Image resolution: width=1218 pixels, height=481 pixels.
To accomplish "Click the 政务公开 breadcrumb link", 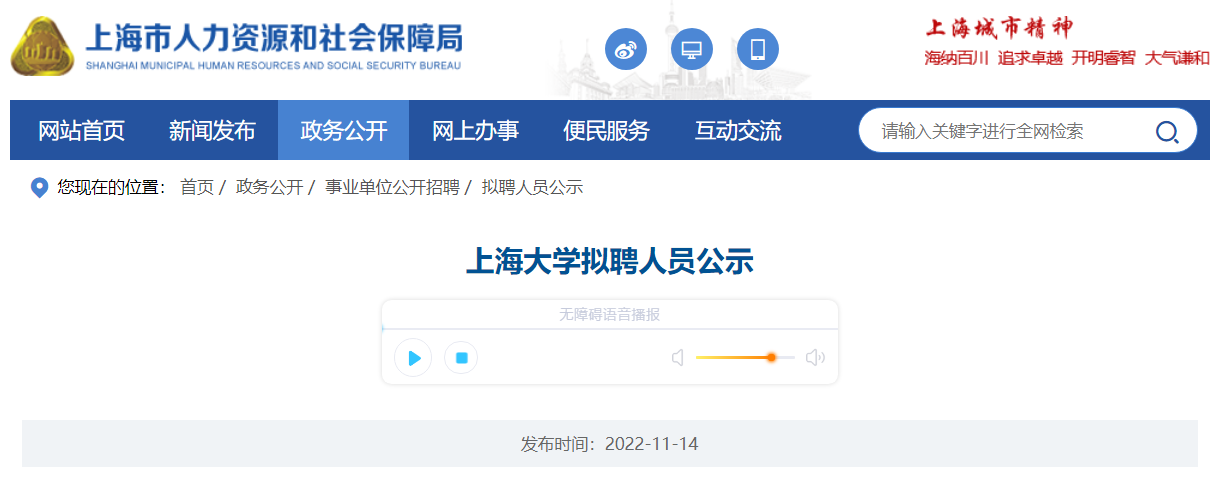I will click(269, 187).
